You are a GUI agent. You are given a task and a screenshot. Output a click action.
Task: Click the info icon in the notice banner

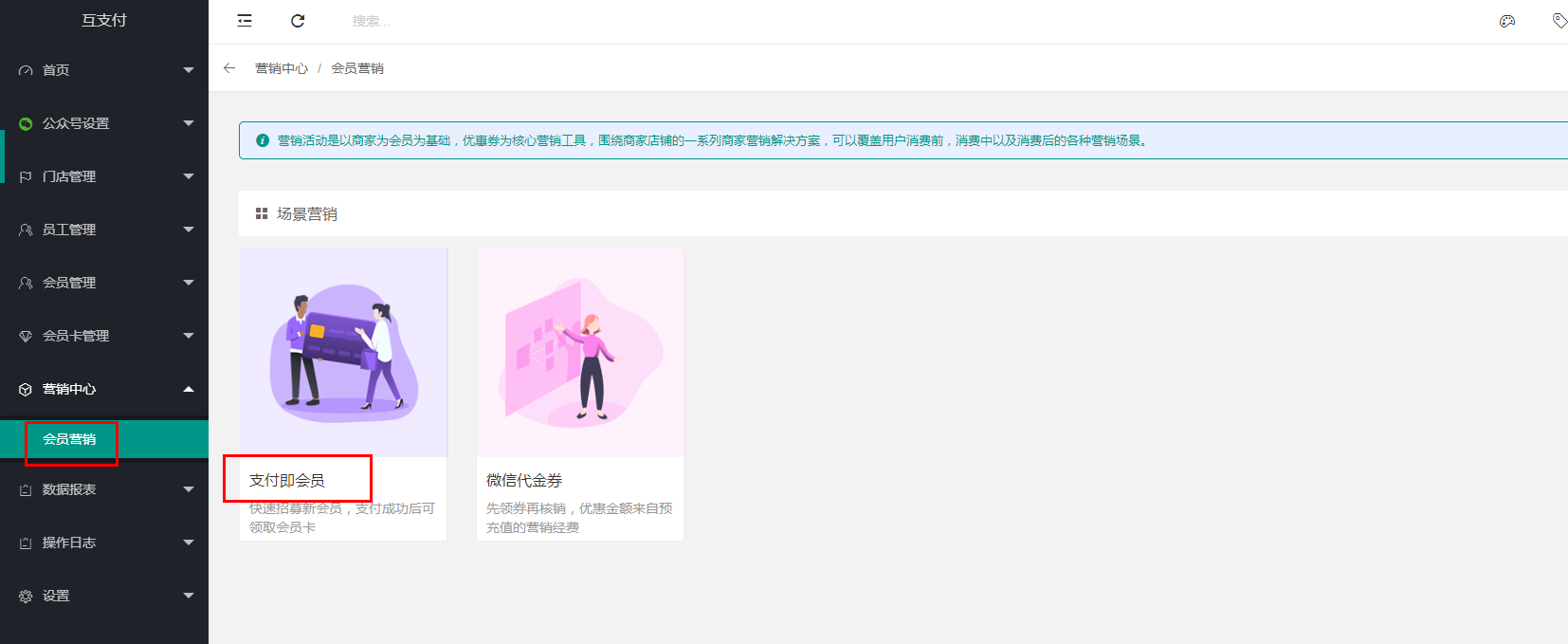[x=263, y=140]
